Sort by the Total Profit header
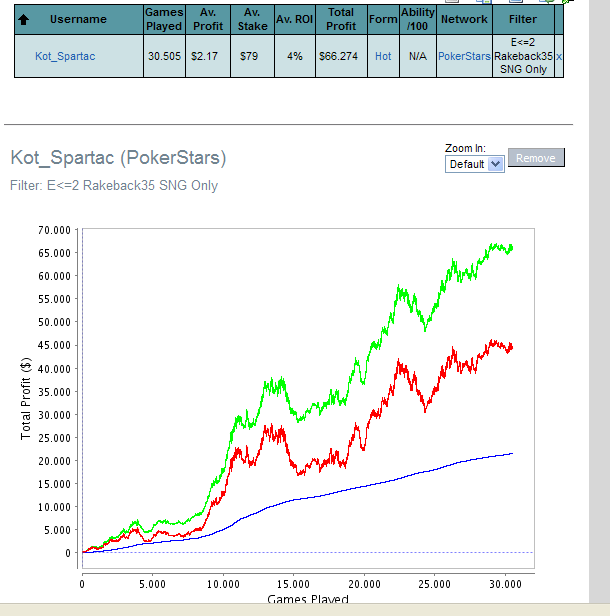The height and width of the screenshot is (616, 610). point(341,19)
